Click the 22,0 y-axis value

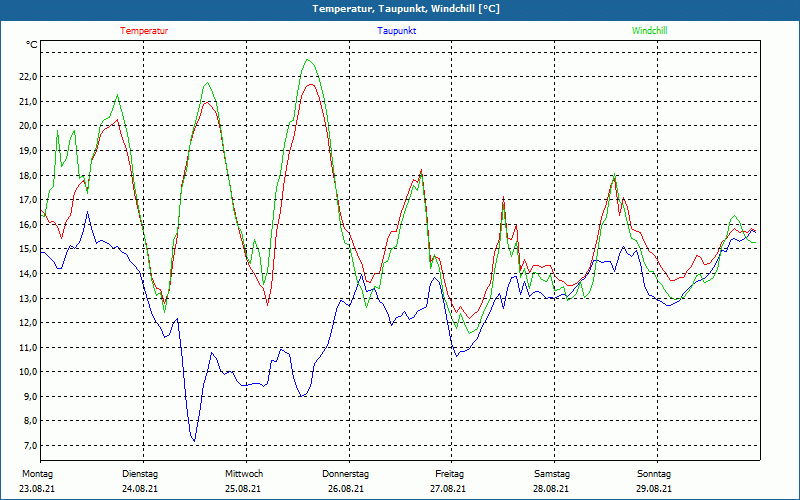[x=29, y=77]
